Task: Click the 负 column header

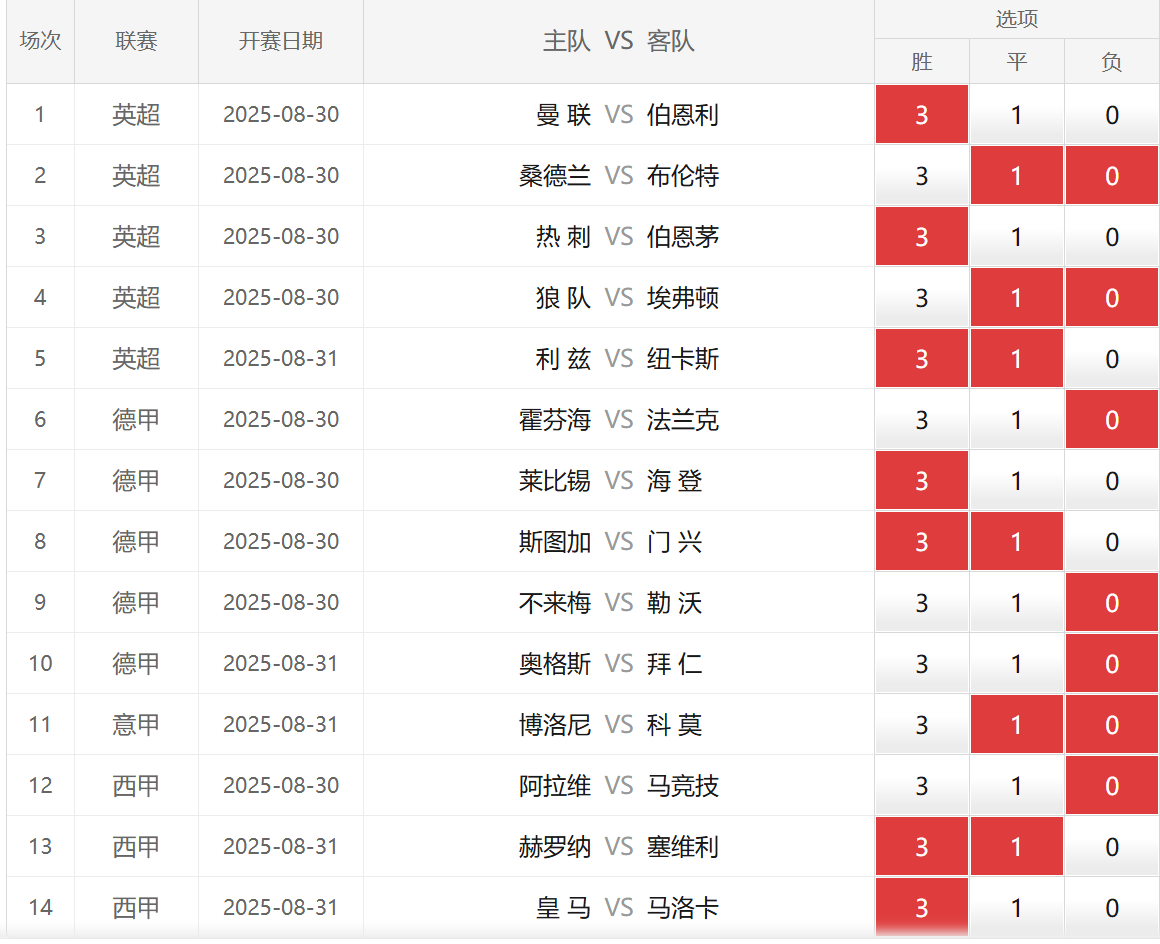Action: pyautogui.click(x=1112, y=61)
